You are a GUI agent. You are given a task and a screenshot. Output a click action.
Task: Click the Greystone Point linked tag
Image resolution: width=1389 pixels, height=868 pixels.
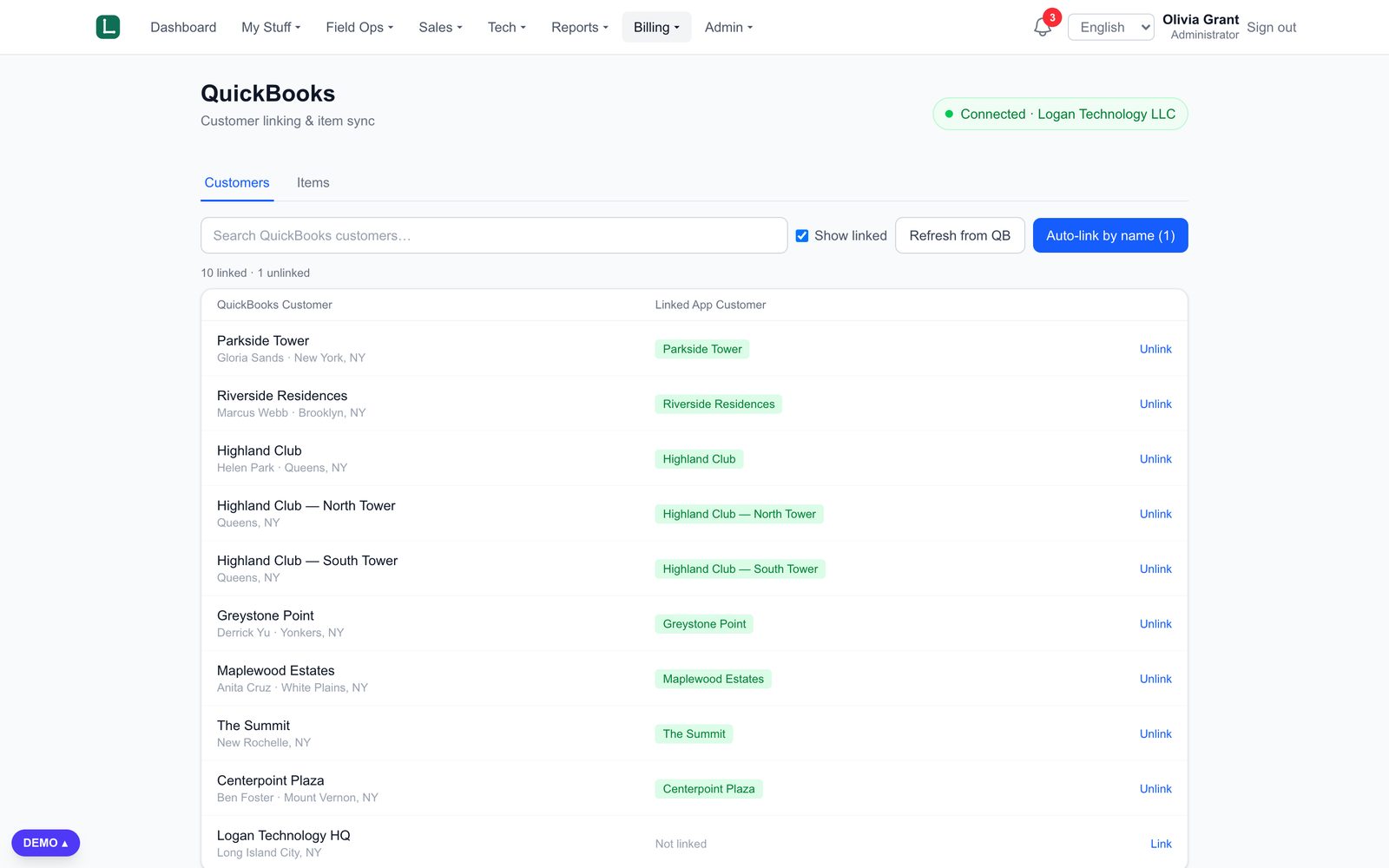click(704, 624)
